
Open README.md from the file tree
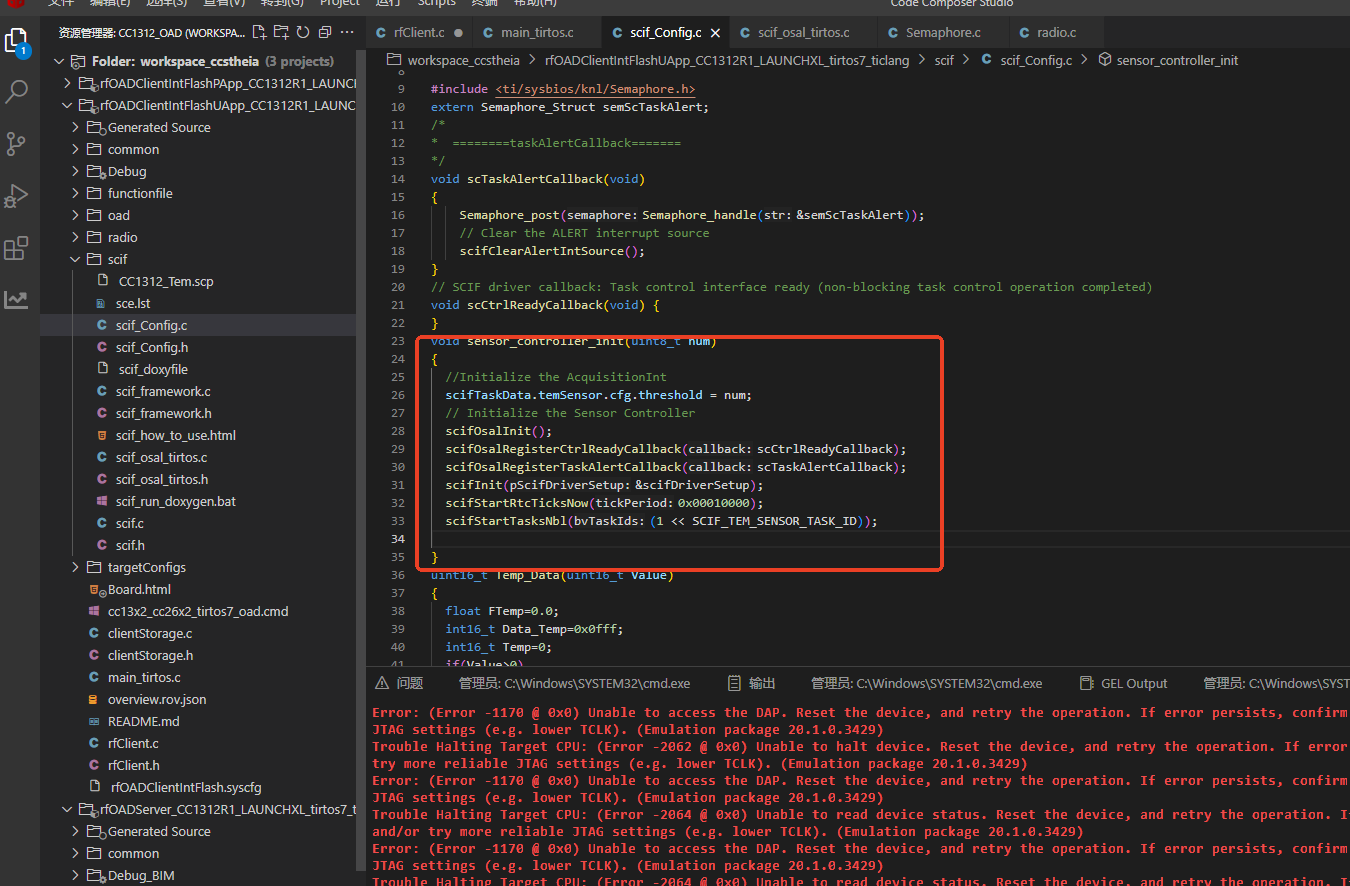[x=143, y=721]
